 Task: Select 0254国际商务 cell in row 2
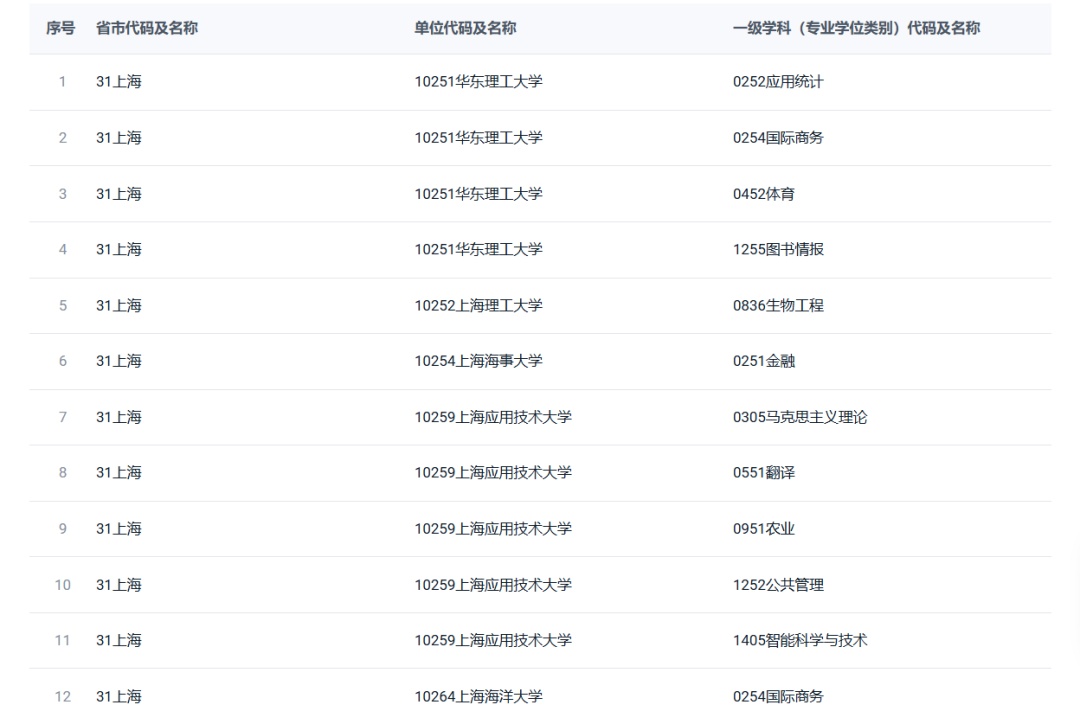click(x=778, y=138)
